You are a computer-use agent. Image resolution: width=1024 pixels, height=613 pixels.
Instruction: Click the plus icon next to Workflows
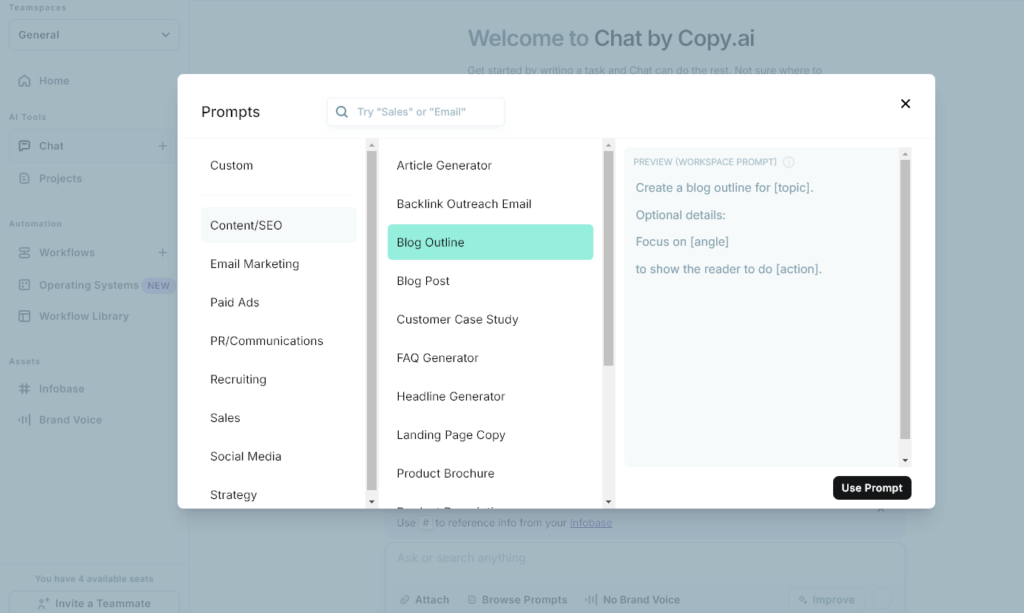tap(163, 253)
